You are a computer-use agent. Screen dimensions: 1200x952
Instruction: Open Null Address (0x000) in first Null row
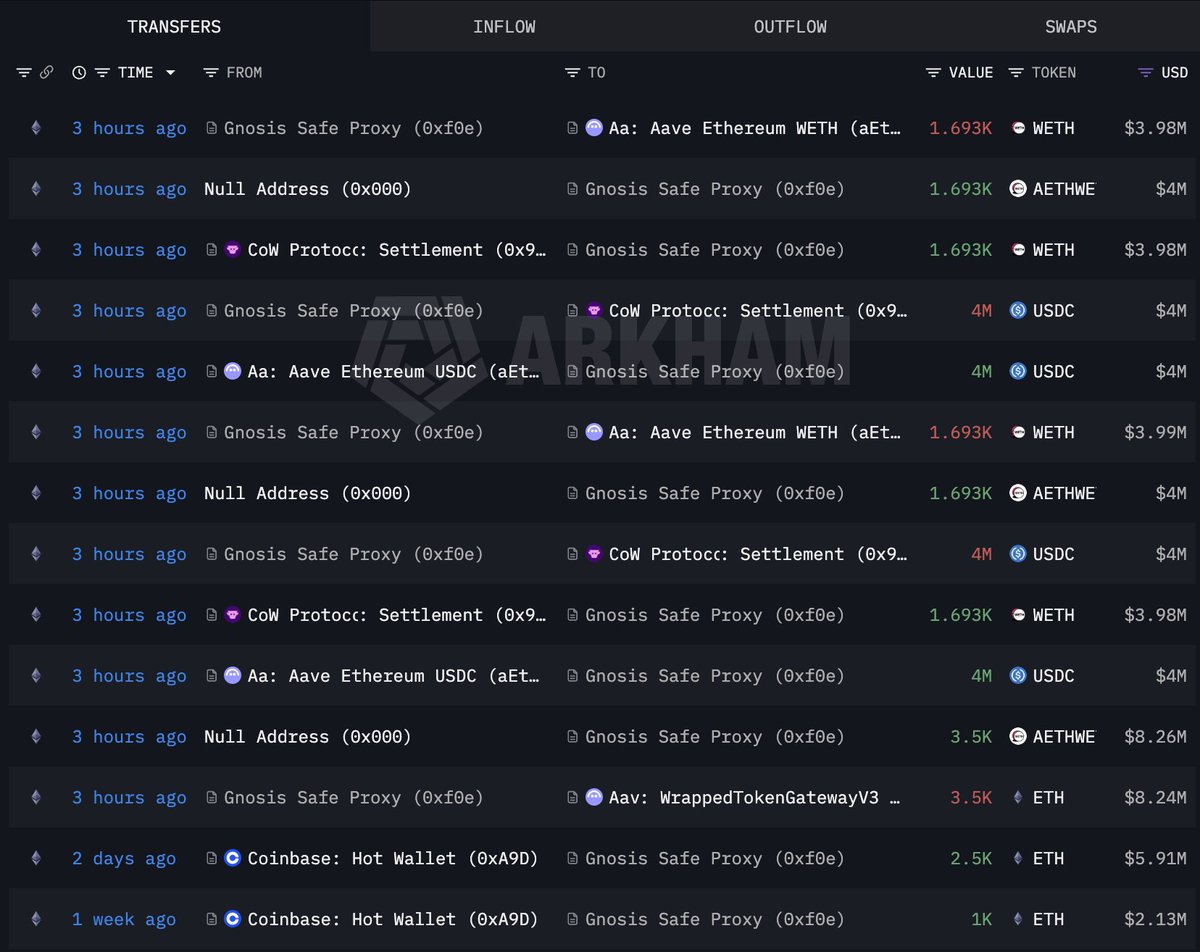(x=307, y=189)
